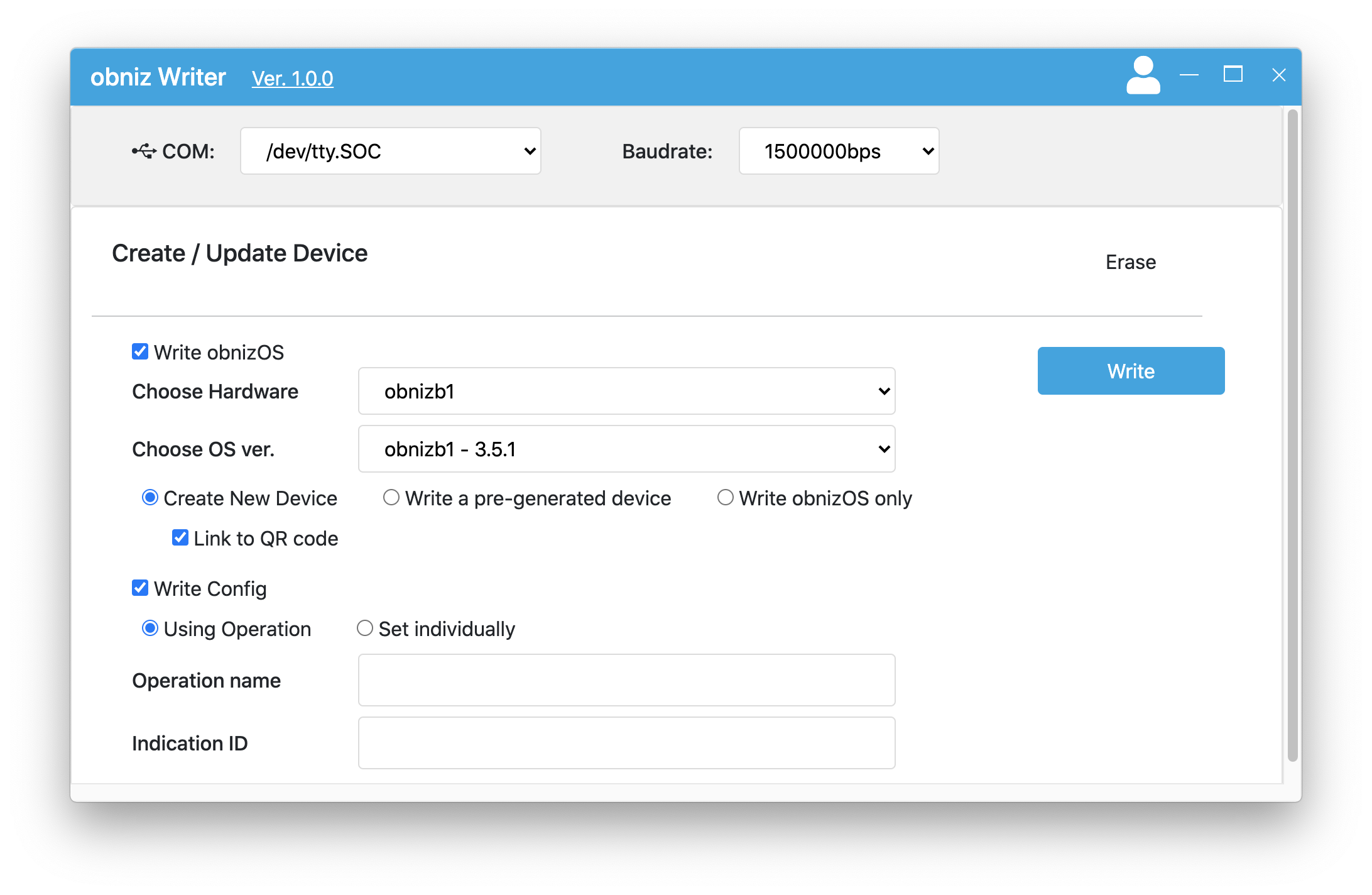Click the USB icon beside COM
1372x895 pixels.
coord(144,151)
